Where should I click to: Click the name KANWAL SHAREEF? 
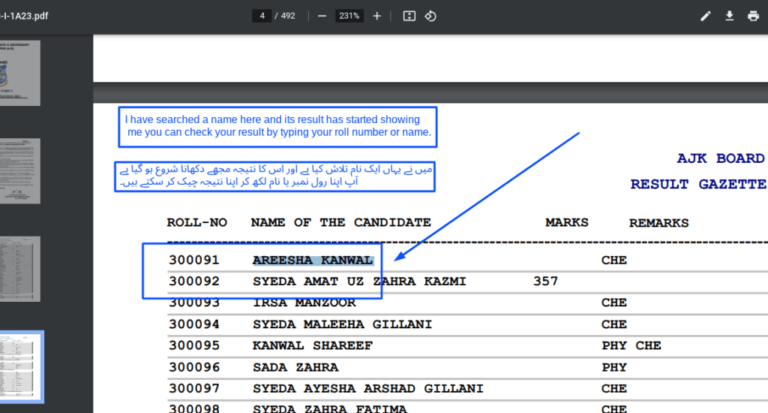pos(312,346)
